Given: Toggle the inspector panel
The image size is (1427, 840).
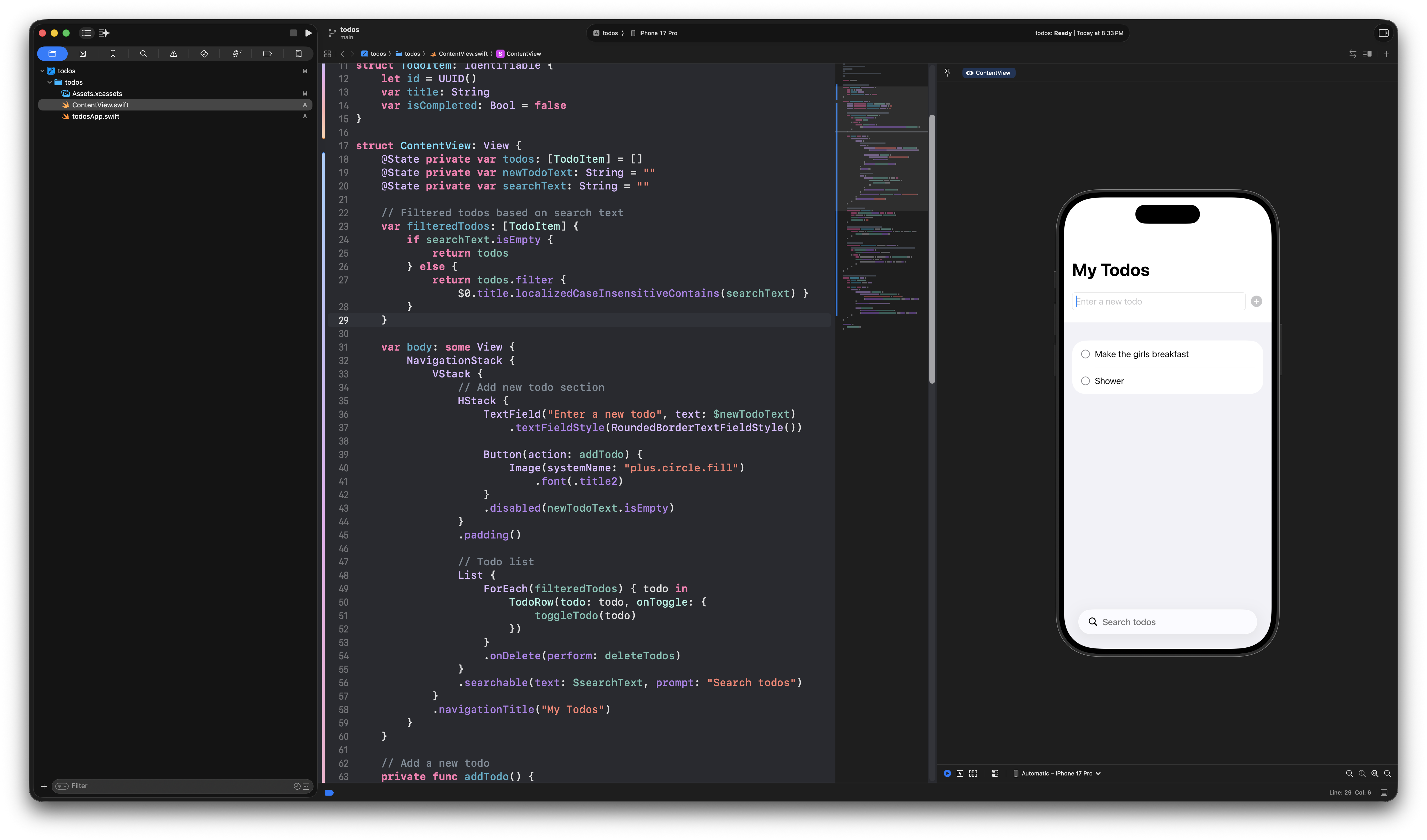Looking at the screenshot, I should coord(1383,33).
